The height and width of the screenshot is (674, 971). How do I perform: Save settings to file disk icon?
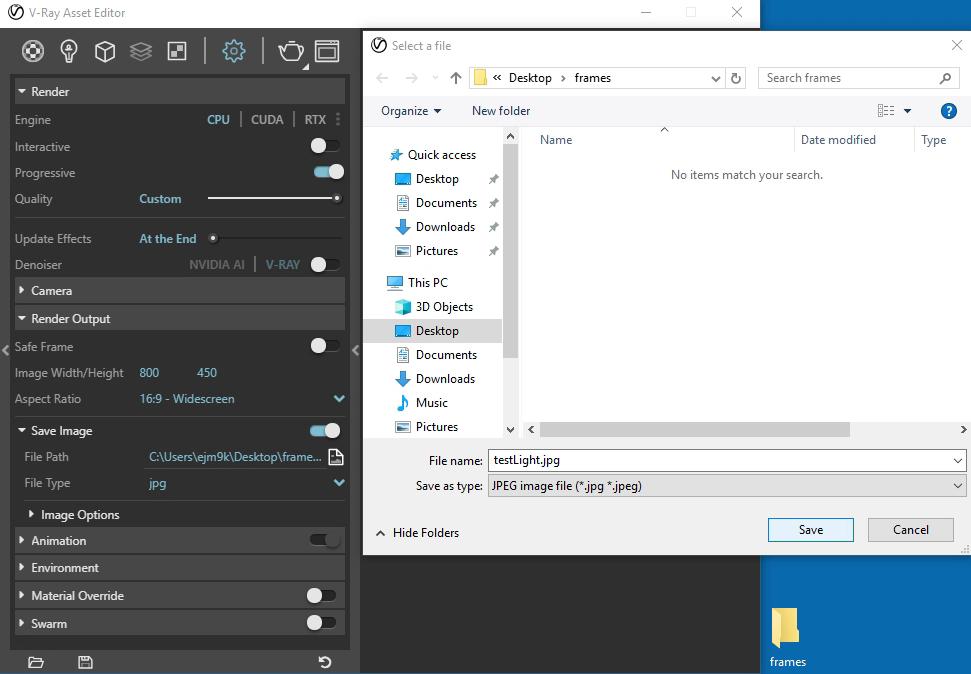85,662
